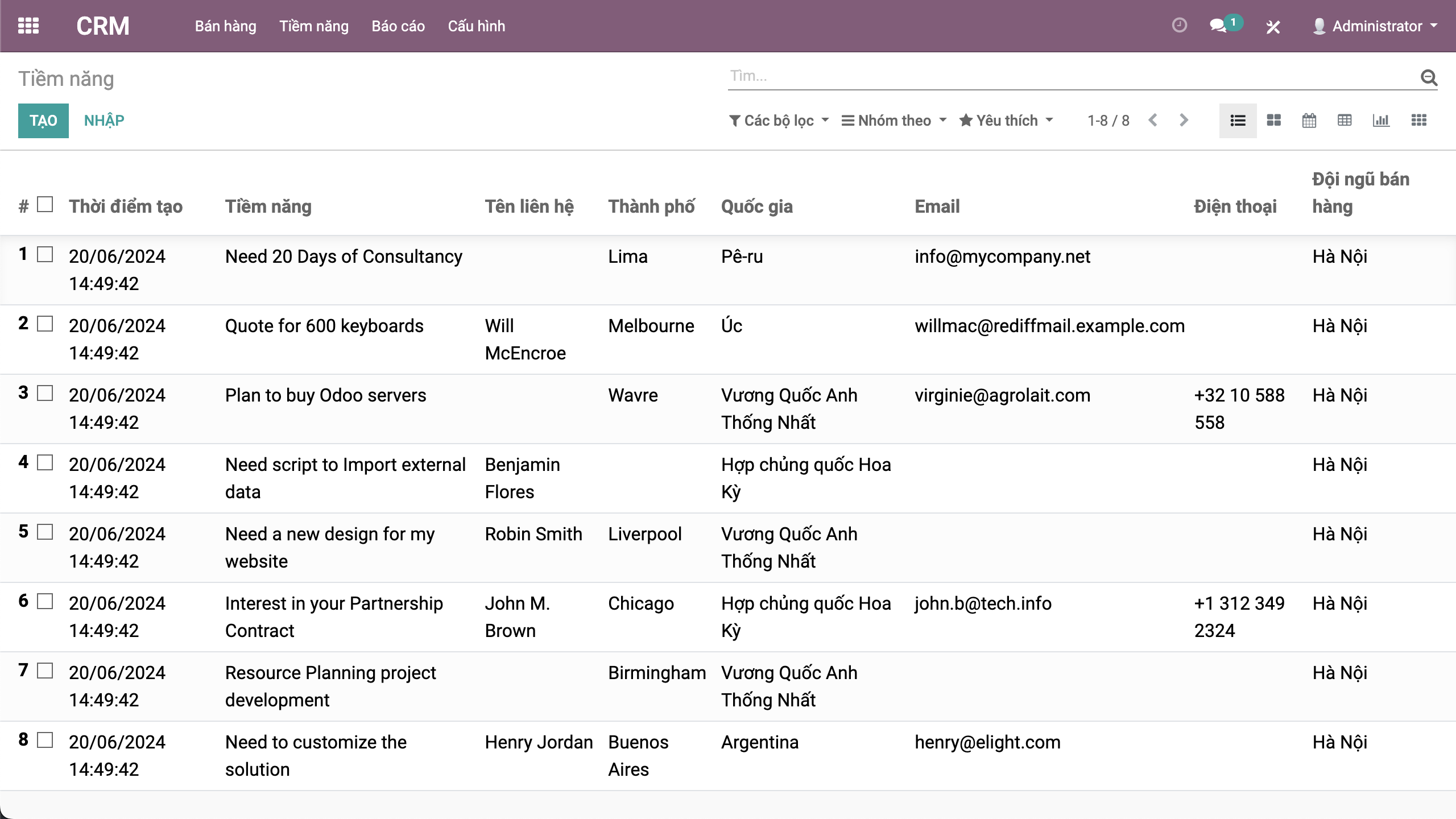1456x819 pixels.
Task: Expand the Các bộ lọc filters dropdown
Action: [779, 121]
